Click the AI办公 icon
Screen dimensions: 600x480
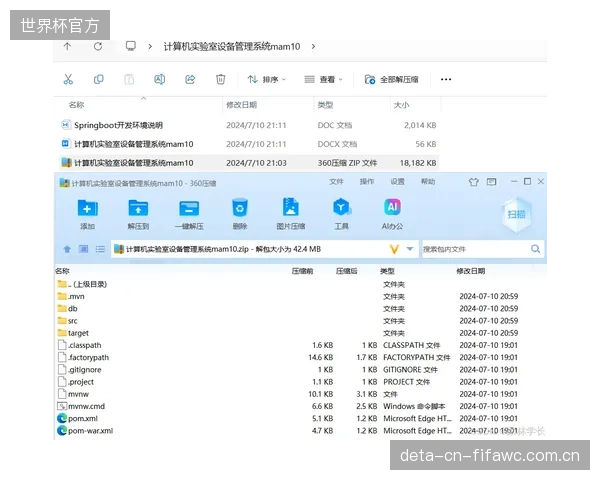point(392,214)
